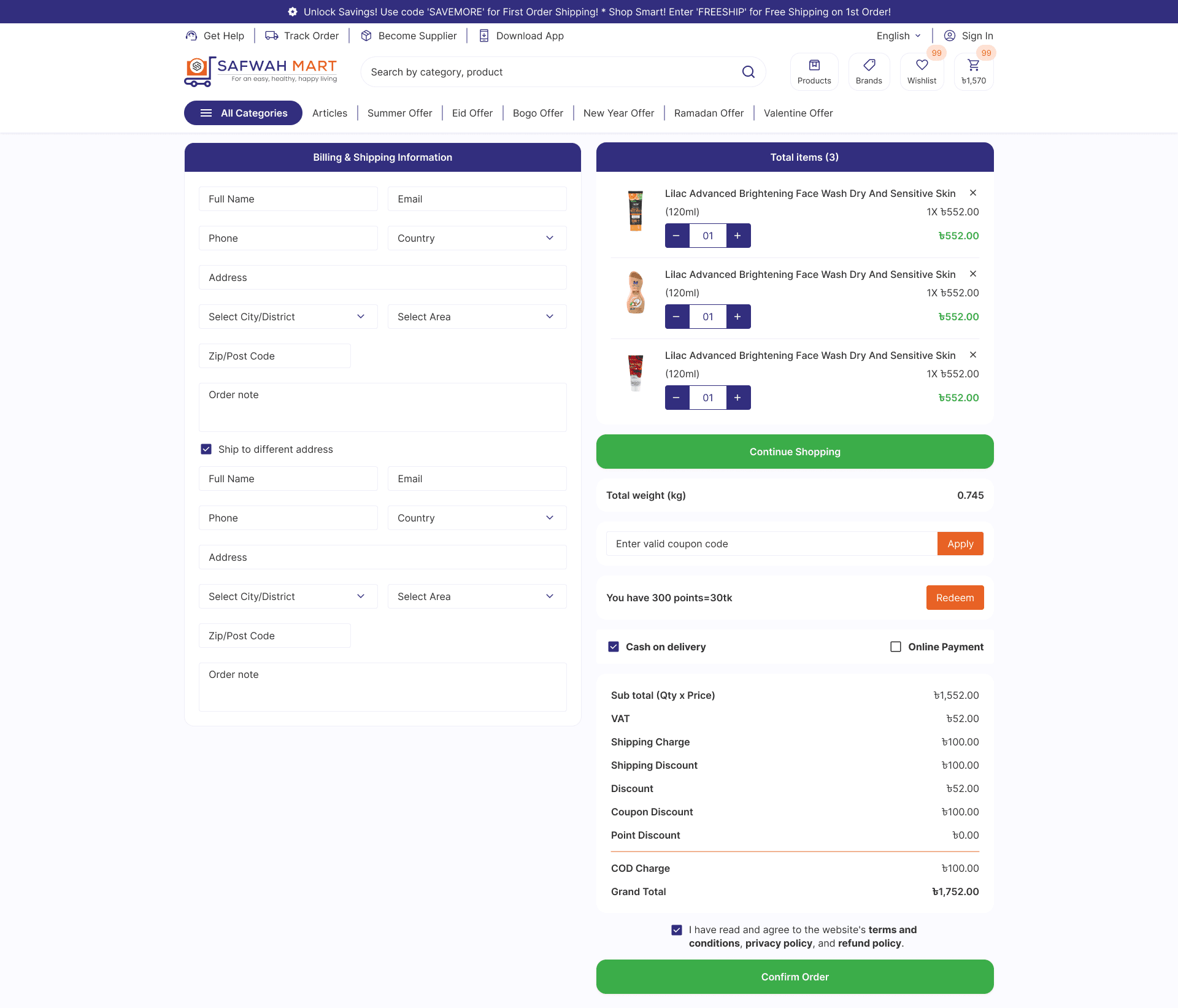Click the search magnifier icon
Image resolution: width=1178 pixels, height=1008 pixels.
click(749, 72)
